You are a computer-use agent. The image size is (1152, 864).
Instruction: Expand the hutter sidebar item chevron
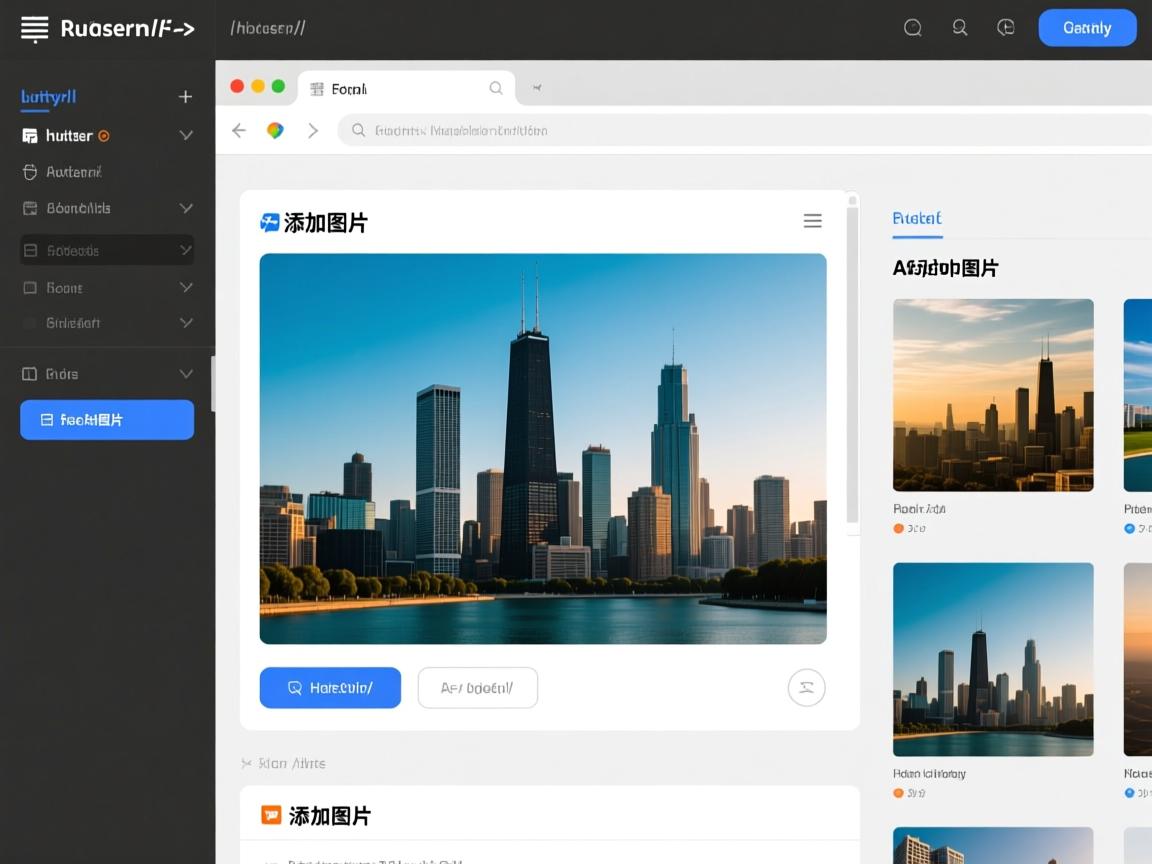point(185,135)
